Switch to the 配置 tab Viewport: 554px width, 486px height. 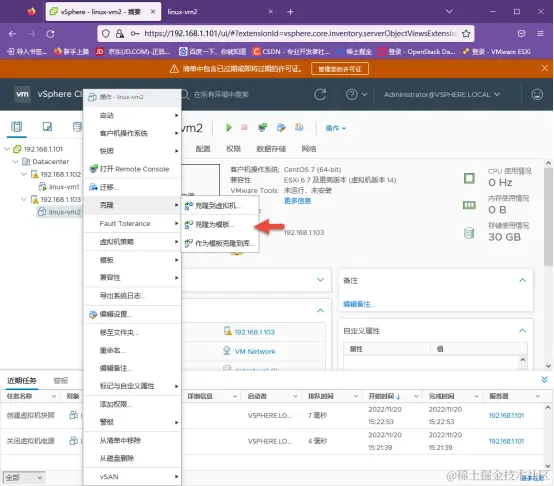[x=203, y=149]
